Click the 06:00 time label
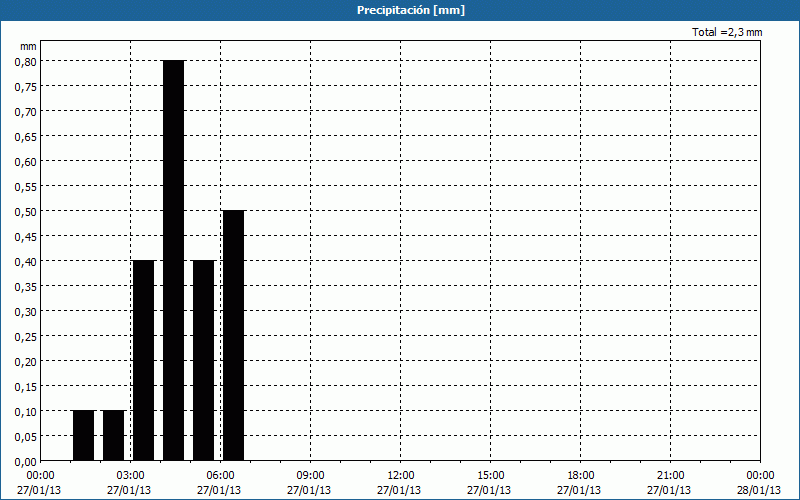This screenshot has height=500, width=800. tap(221, 476)
